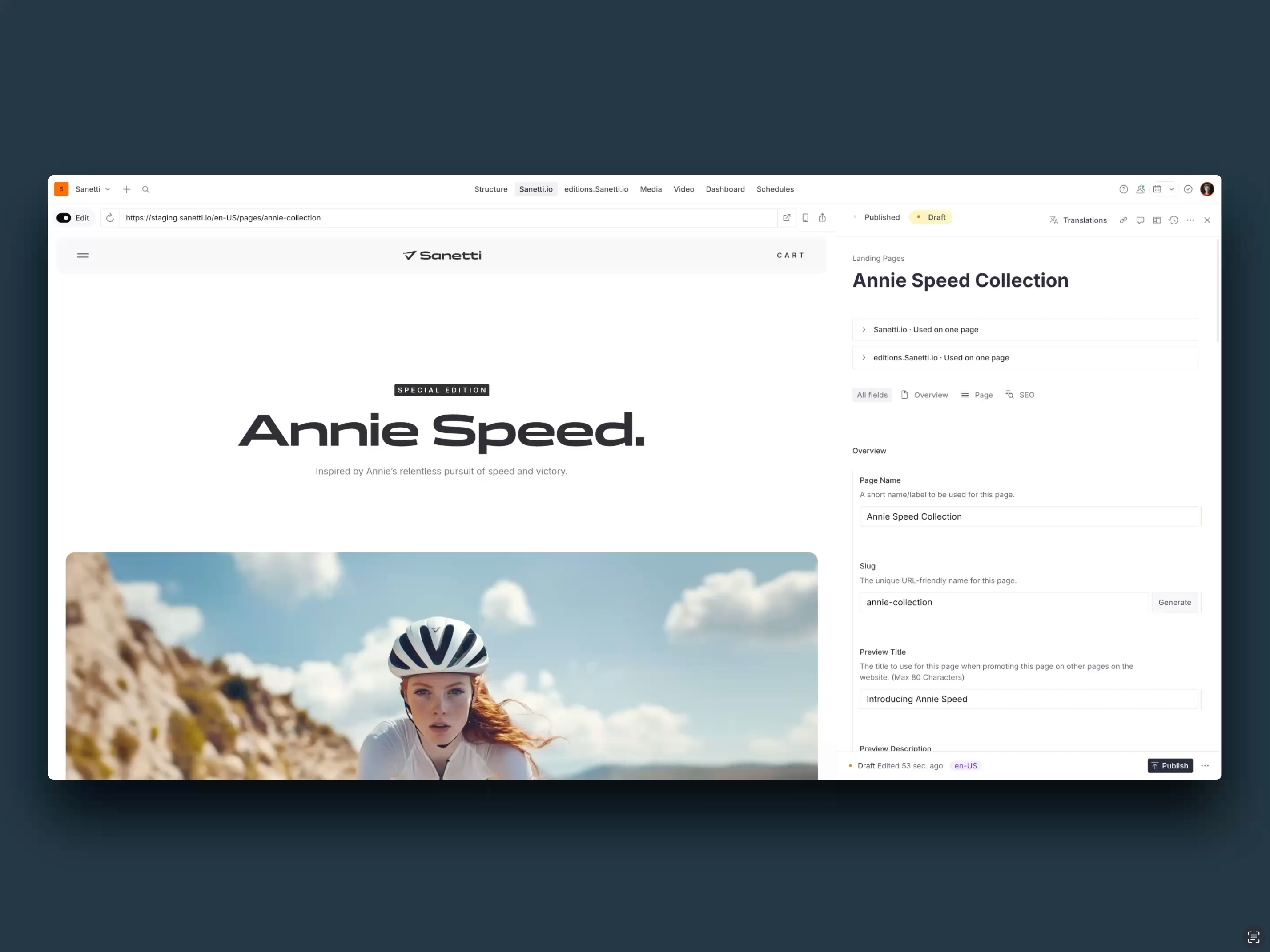The width and height of the screenshot is (1270, 952).
Task: Open the hamburger menu in site preview
Action: point(83,256)
